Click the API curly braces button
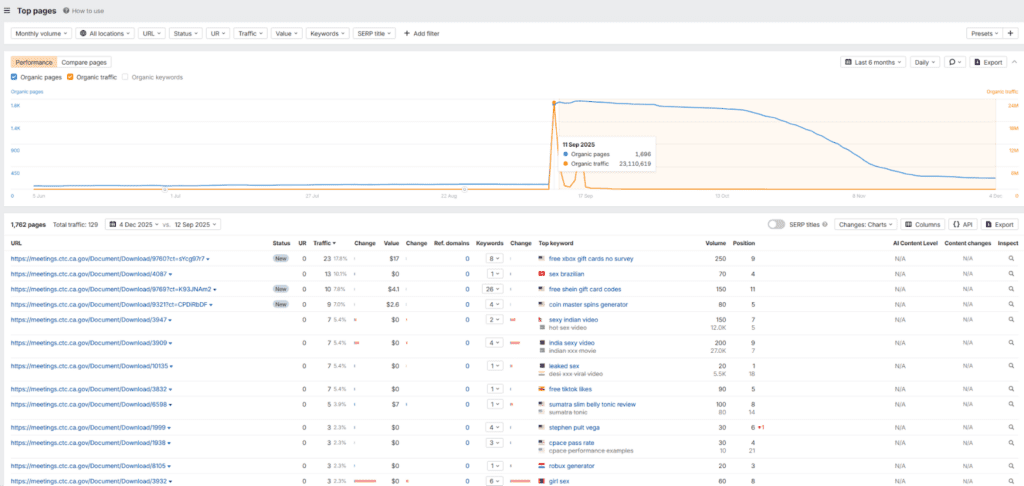Image resolution: width=1024 pixels, height=486 pixels. pos(962,225)
